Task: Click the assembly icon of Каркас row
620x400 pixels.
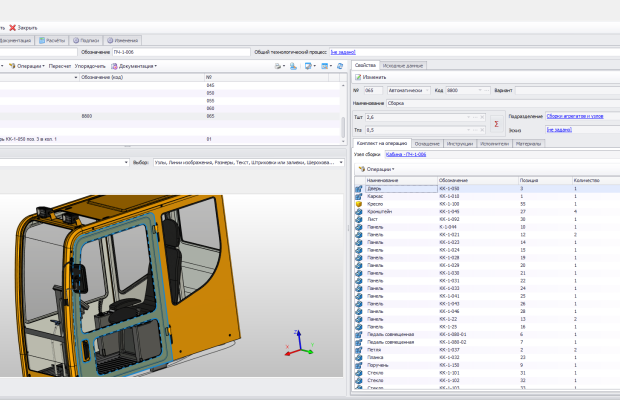Action: pos(359,196)
